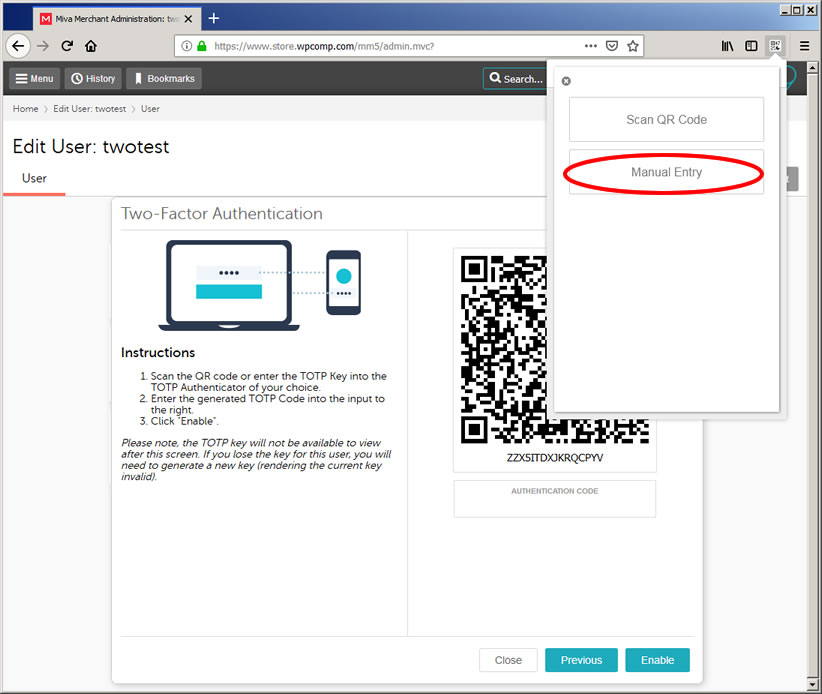Image resolution: width=822 pixels, height=694 pixels.
Task: Open the new tab plus button
Action: click(x=214, y=18)
